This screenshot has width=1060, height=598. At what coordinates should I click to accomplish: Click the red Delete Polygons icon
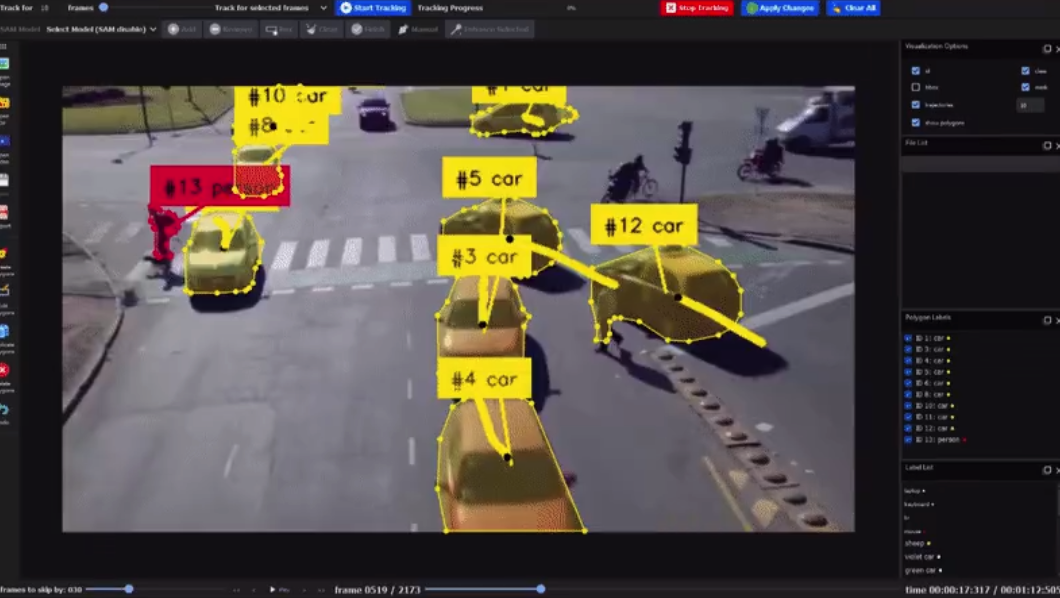point(4,370)
